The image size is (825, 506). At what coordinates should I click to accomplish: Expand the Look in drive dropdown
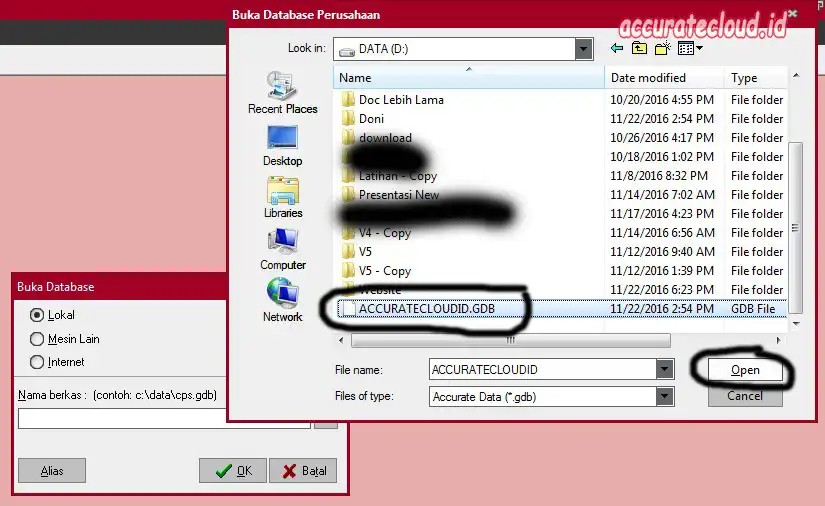pyautogui.click(x=583, y=49)
